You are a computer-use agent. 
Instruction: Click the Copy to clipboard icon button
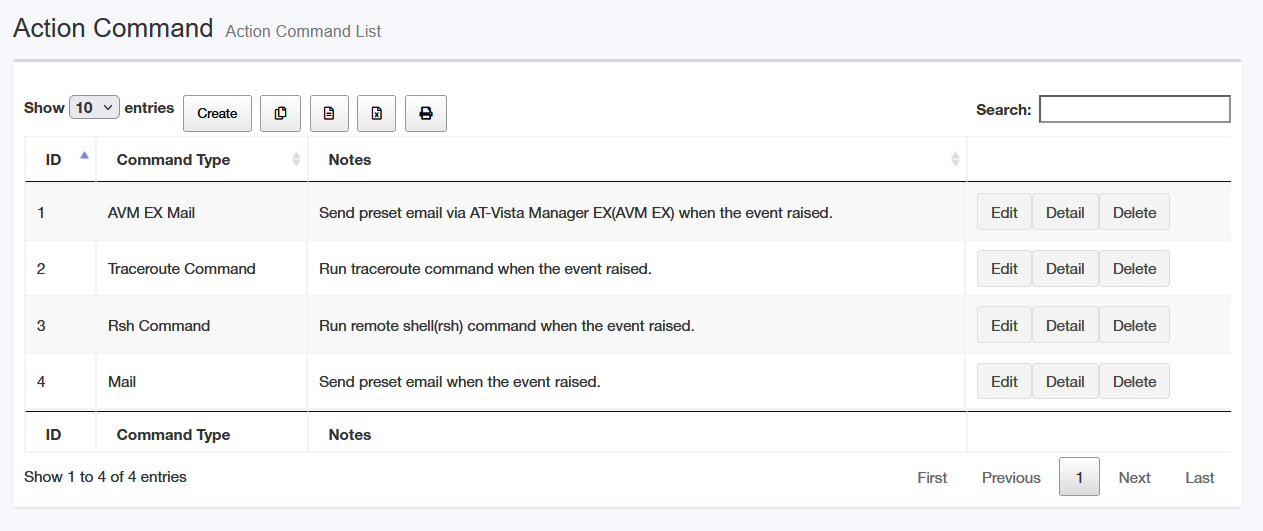280,114
